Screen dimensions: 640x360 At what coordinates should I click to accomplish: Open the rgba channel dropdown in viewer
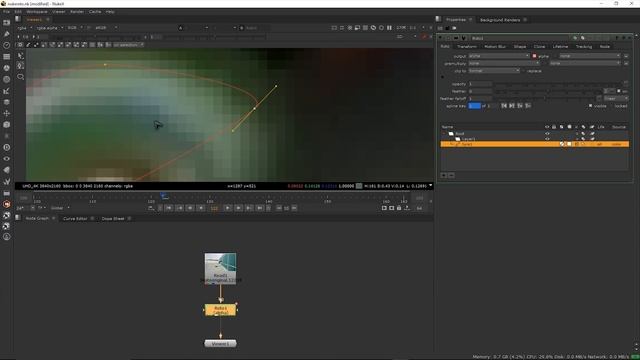(24, 28)
